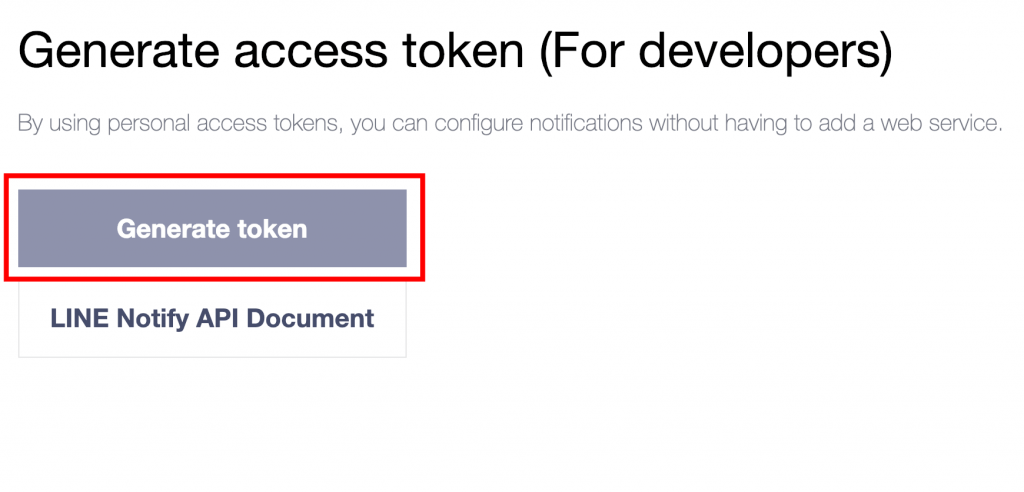The image size is (1024, 492).
Task: Click the word "Document" on the document button
Action: point(311,319)
